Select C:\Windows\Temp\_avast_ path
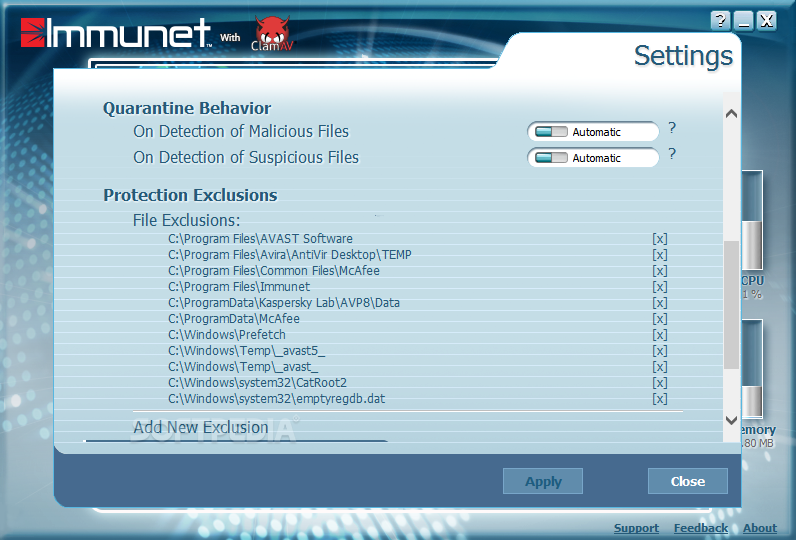This screenshot has width=796, height=540. pos(243,367)
